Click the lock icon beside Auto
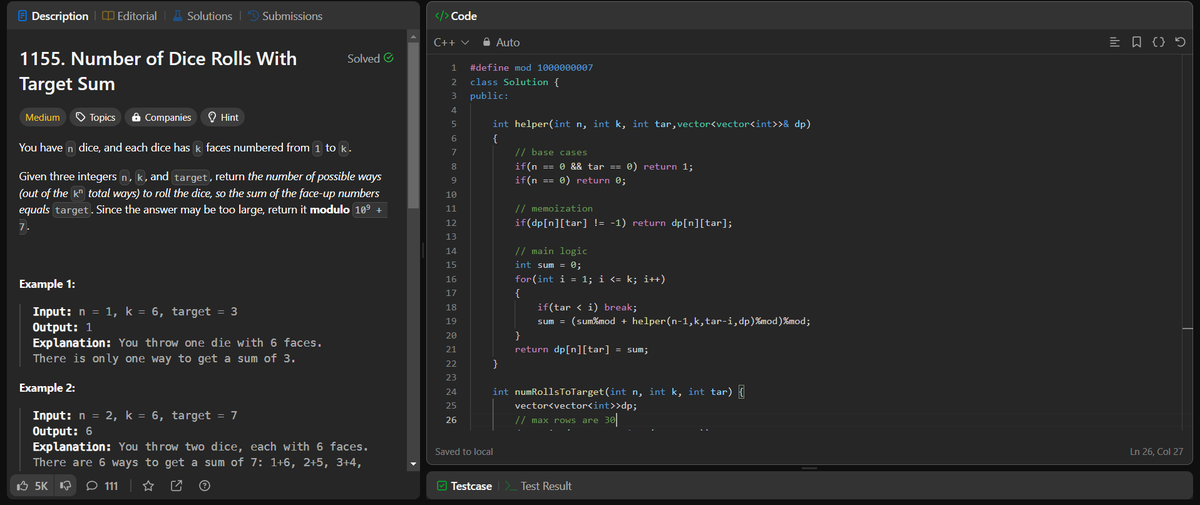The width and height of the screenshot is (1200, 505). [x=486, y=43]
